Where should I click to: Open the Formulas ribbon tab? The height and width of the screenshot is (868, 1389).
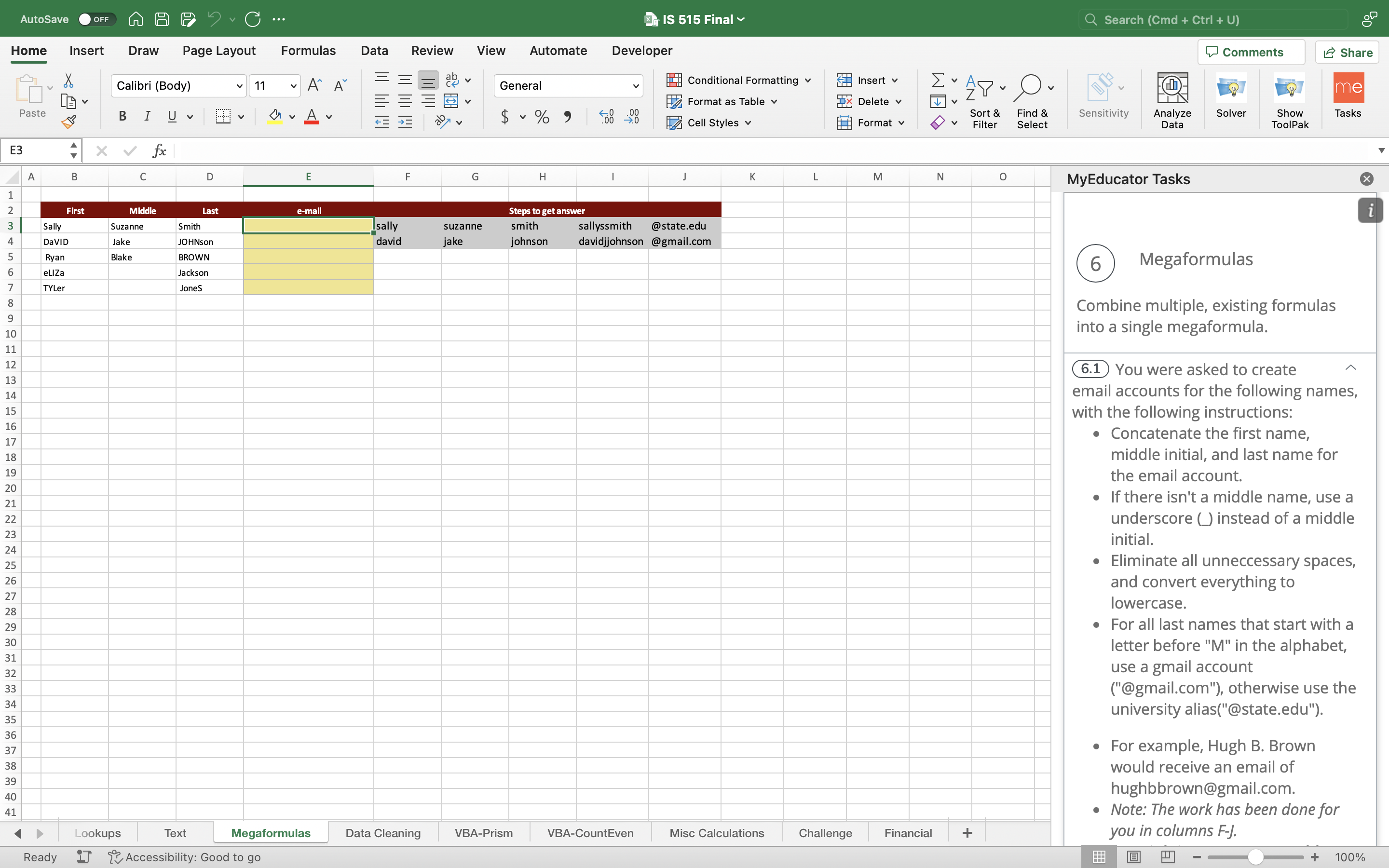click(308, 51)
